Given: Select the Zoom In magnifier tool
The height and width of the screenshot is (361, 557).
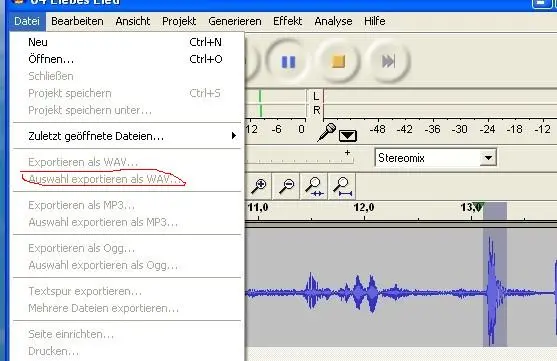Looking at the screenshot, I should tap(259, 186).
